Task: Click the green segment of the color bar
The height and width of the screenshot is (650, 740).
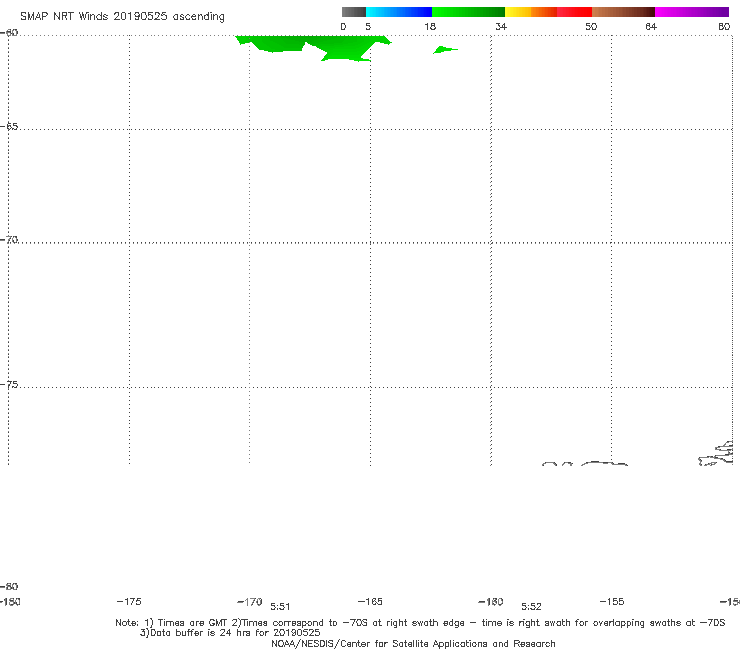Action: pyautogui.click(x=468, y=12)
